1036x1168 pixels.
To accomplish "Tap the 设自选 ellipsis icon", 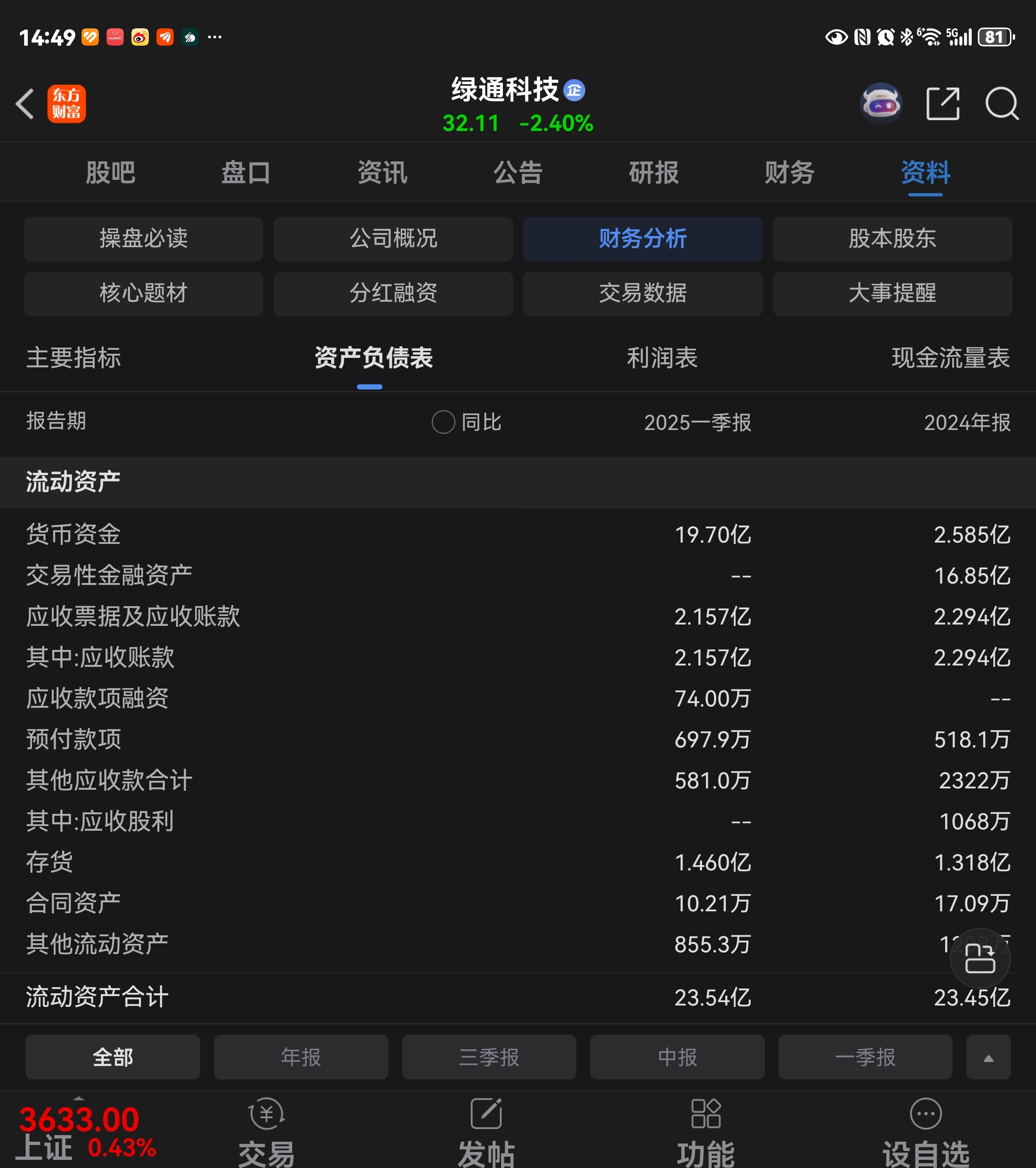I will click(926, 1113).
